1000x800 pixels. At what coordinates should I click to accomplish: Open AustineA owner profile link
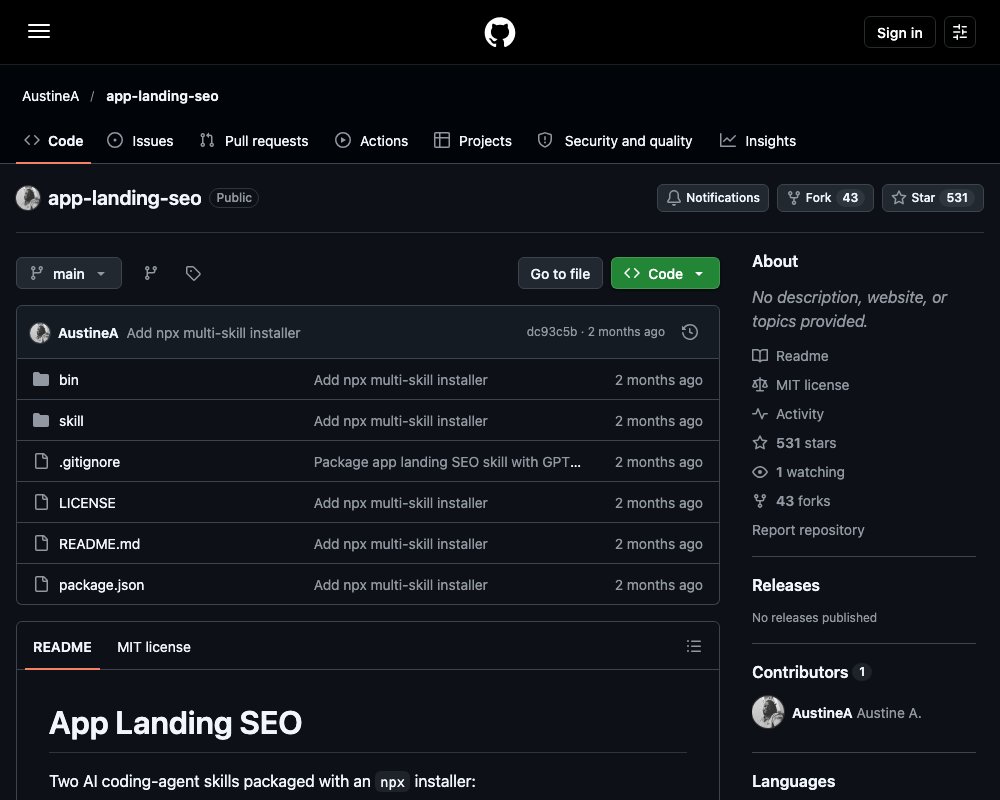point(50,96)
